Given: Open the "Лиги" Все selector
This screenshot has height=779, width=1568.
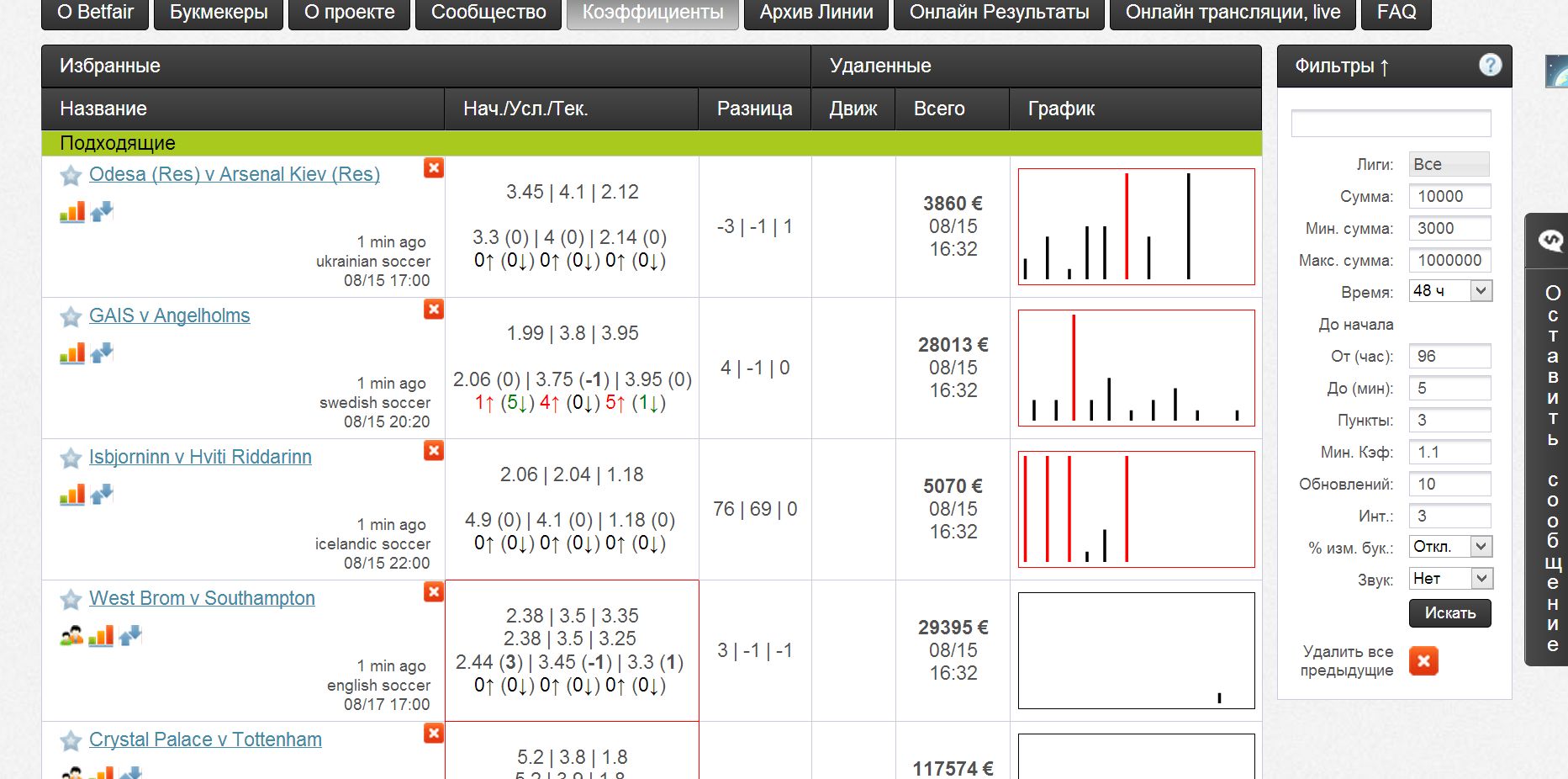Looking at the screenshot, I should (x=1449, y=164).
